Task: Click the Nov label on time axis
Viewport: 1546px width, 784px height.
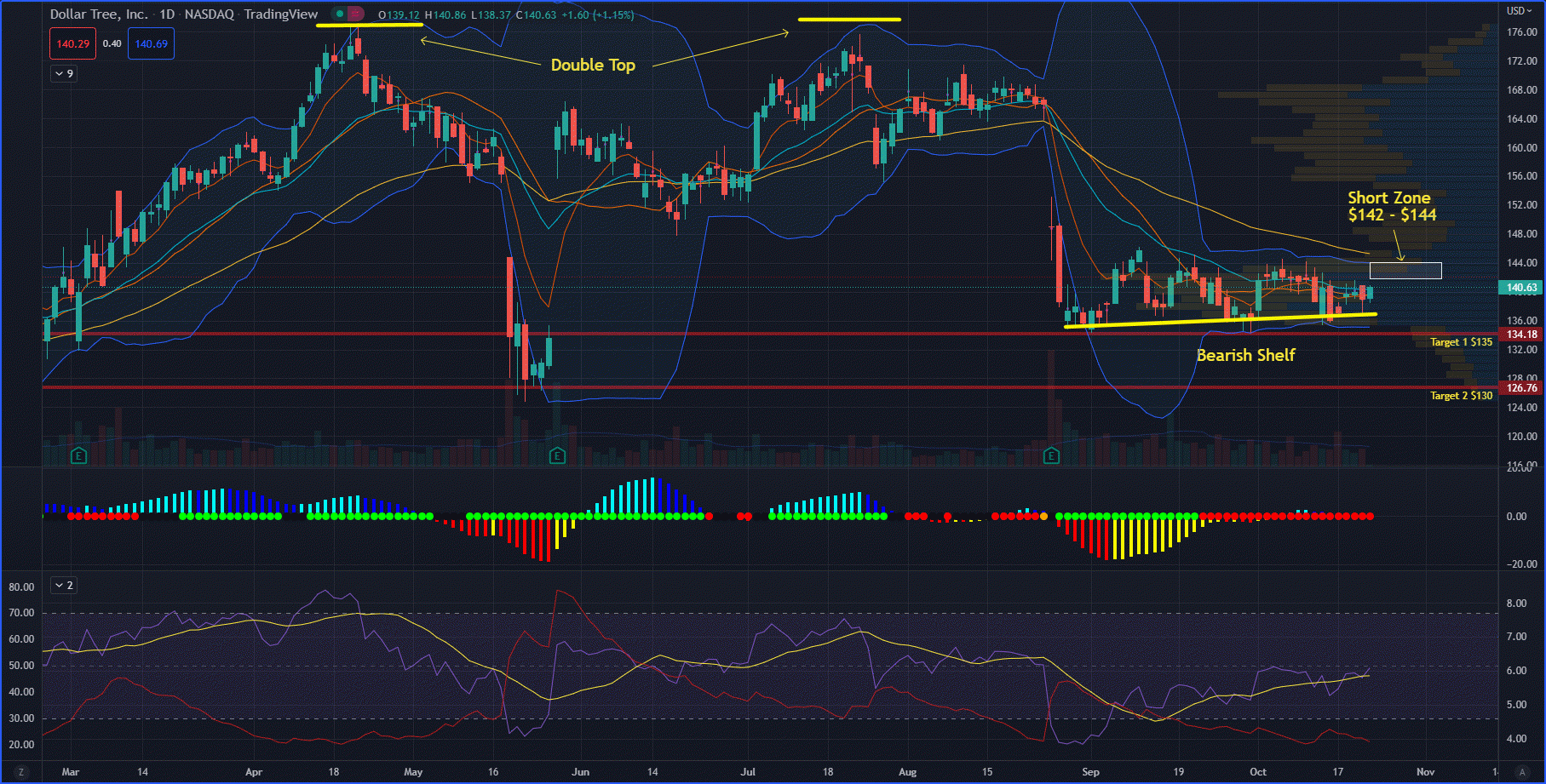Action: [1425, 772]
